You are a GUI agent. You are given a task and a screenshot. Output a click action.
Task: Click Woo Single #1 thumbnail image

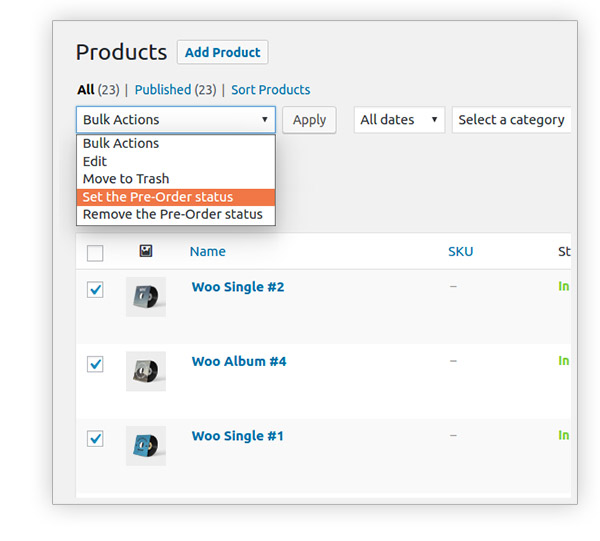tap(146, 446)
